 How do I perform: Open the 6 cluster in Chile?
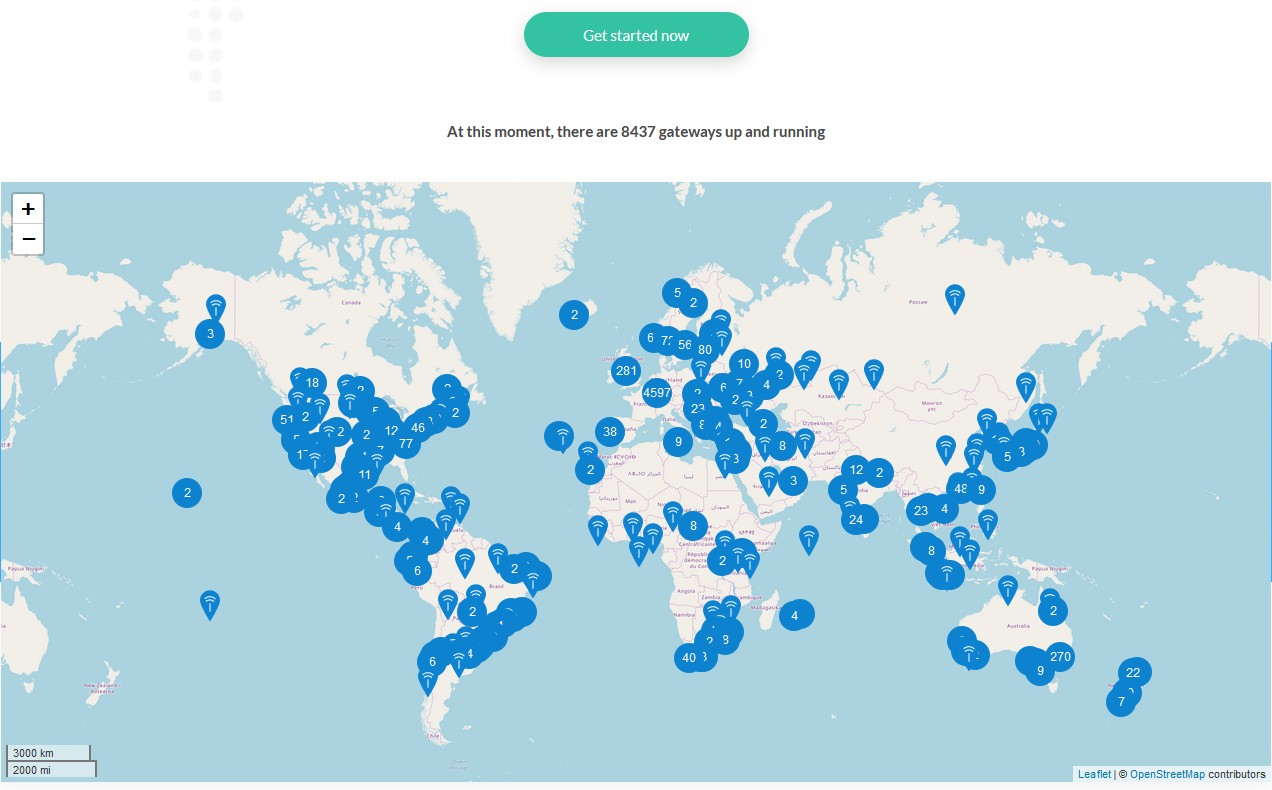tap(432, 661)
